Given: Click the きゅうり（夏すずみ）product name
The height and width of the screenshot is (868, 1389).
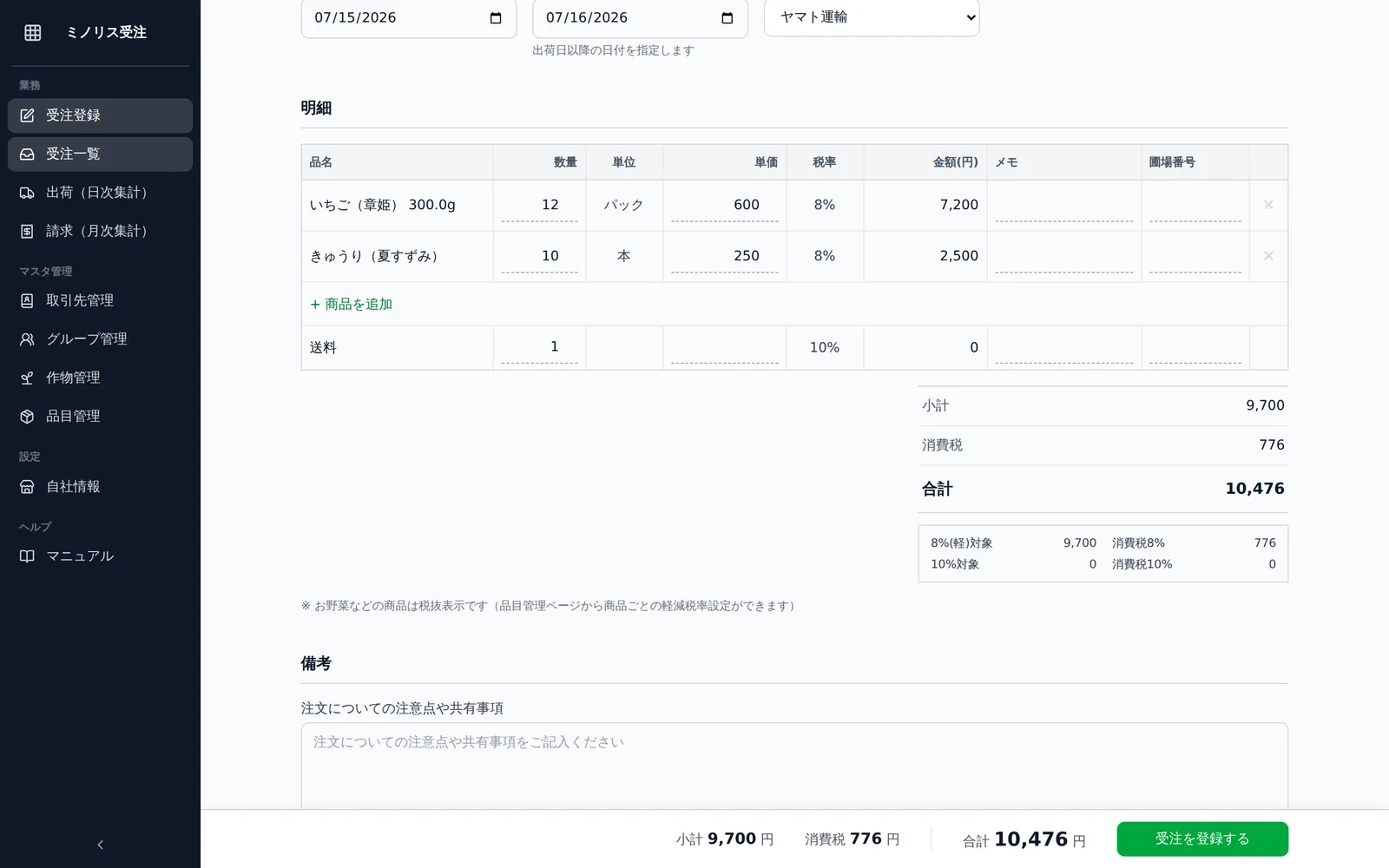Looking at the screenshot, I should pos(374,256).
